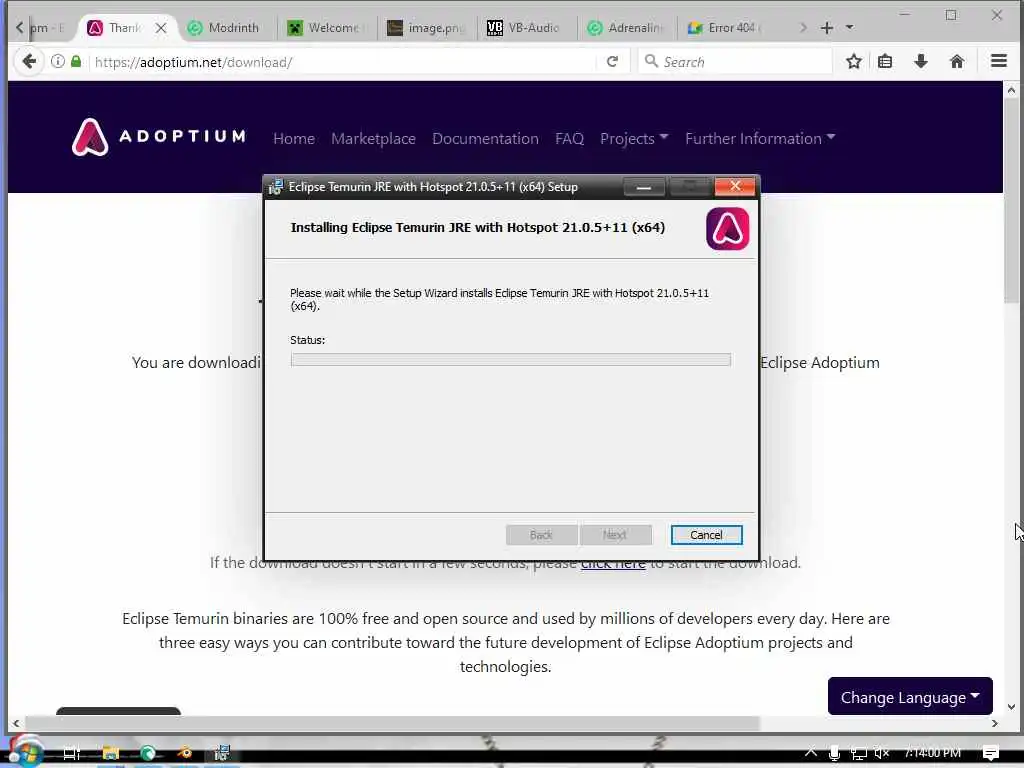Image resolution: width=1024 pixels, height=768 pixels.
Task: Open the Marketplace navigation link
Action: (x=373, y=138)
